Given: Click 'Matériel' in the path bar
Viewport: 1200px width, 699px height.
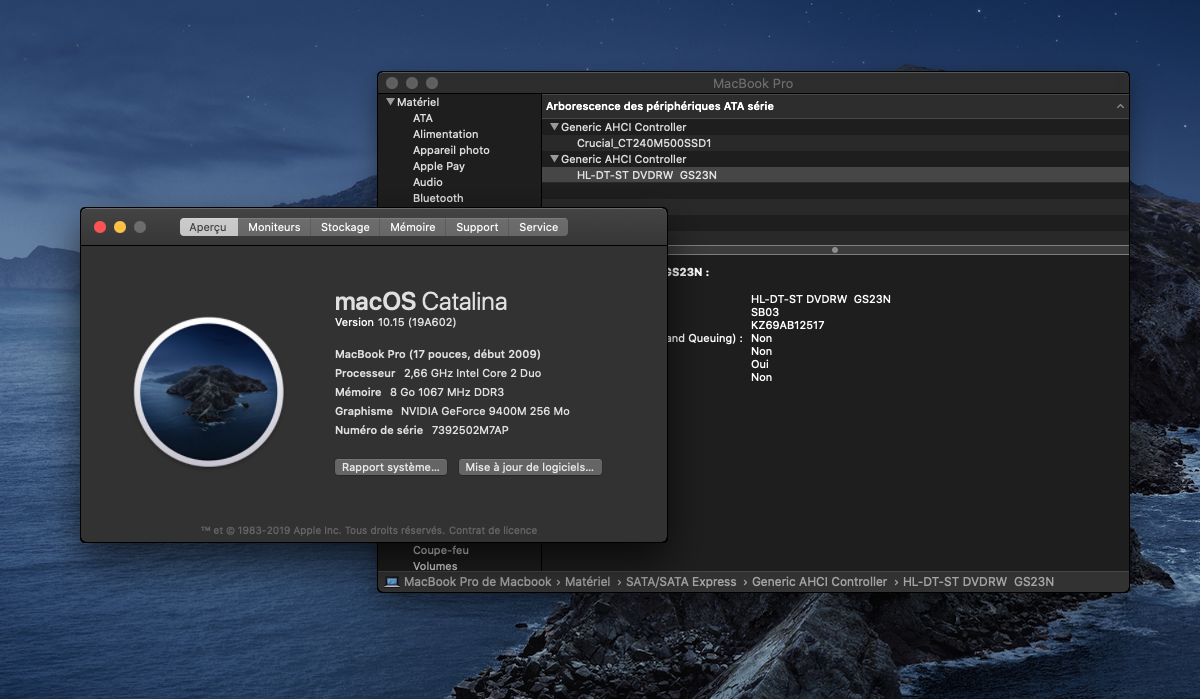Looking at the screenshot, I should coord(588,582).
